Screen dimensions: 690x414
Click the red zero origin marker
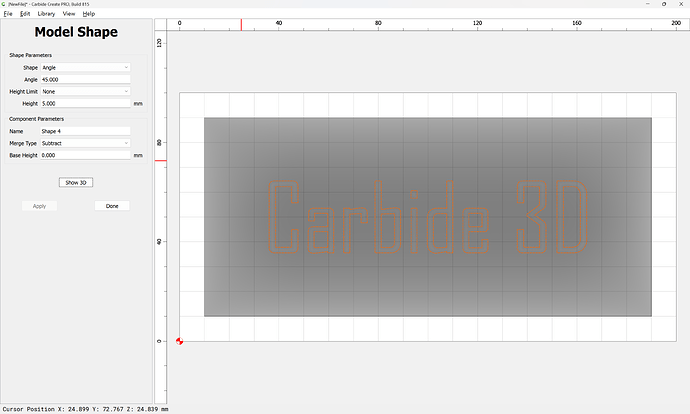coord(180,341)
